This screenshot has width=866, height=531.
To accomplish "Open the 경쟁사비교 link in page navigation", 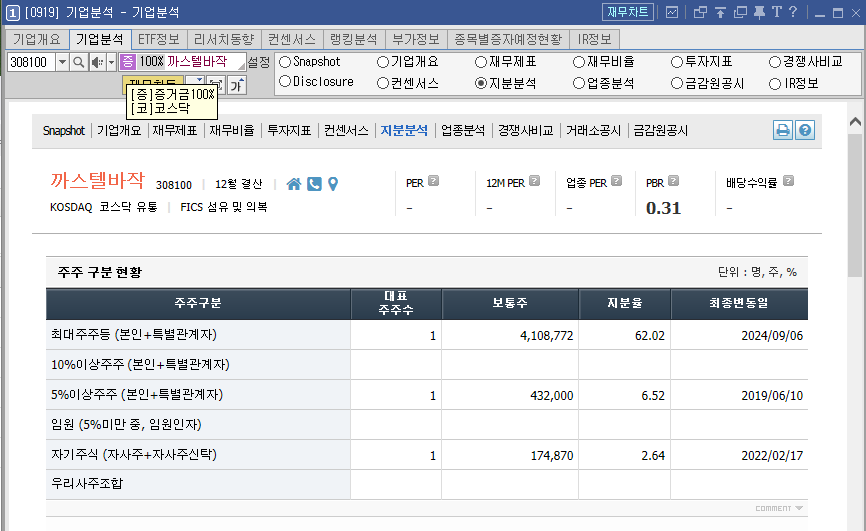I will (x=526, y=131).
